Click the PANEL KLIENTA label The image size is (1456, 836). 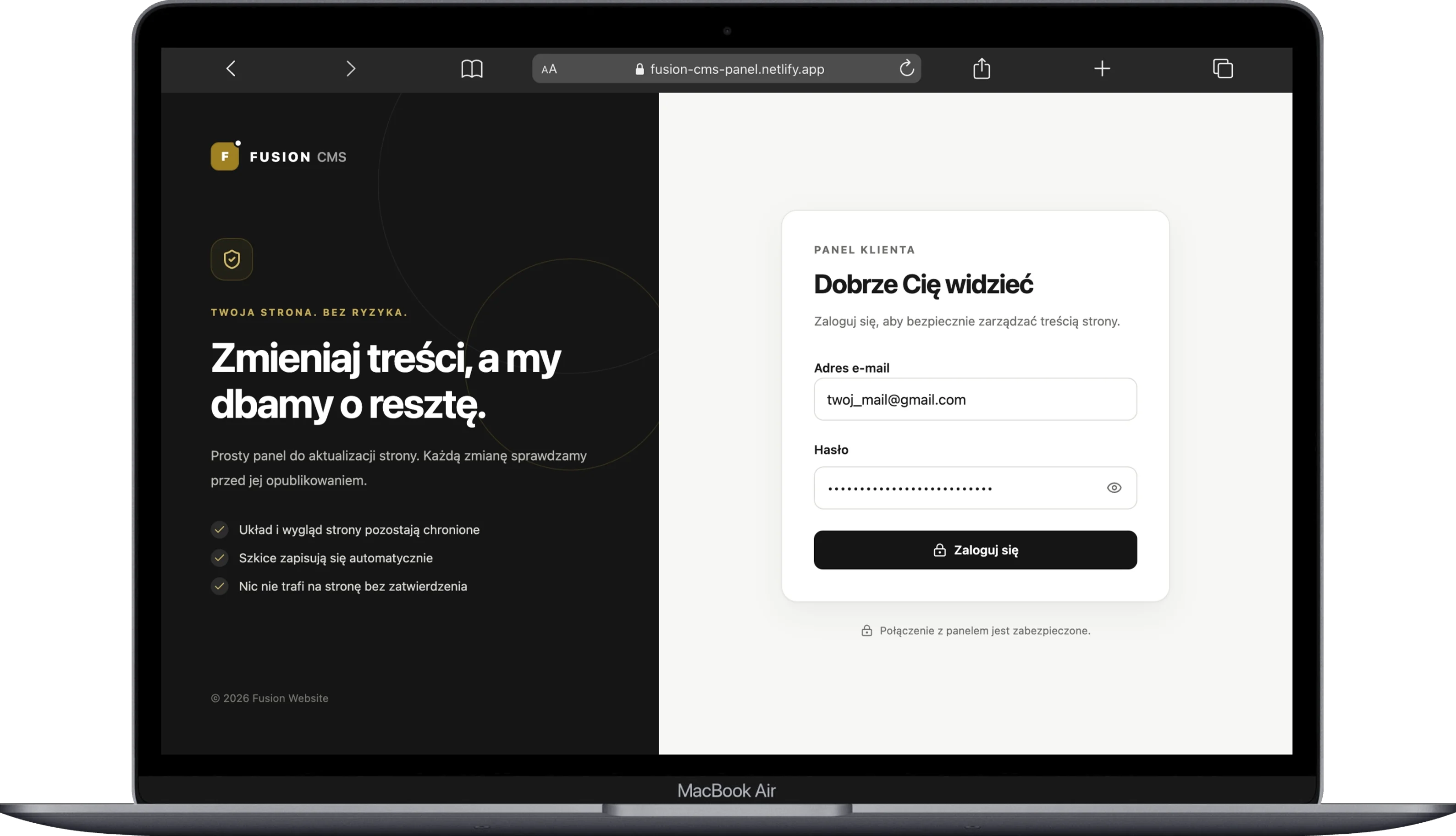pyautogui.click(x=865, y=250)
